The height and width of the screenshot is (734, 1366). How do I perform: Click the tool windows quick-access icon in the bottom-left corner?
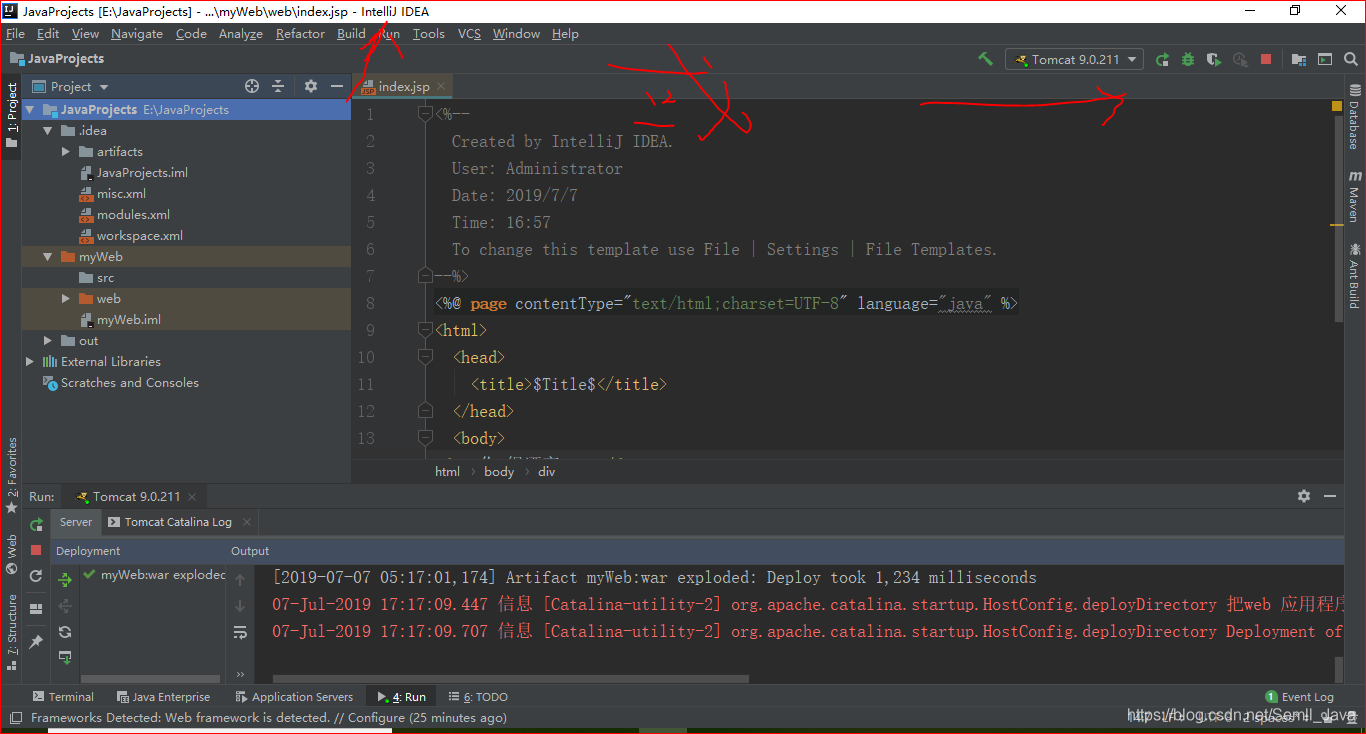(x=14, y=717)
